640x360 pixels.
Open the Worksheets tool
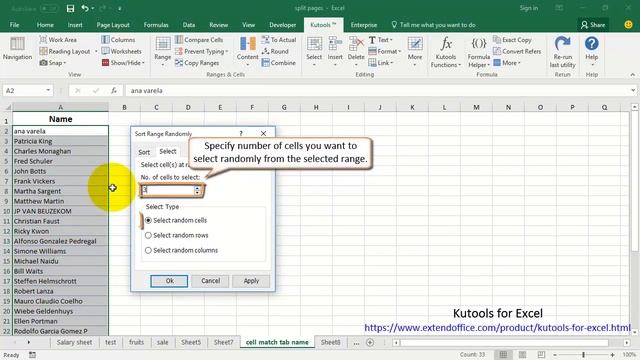[121, 51]
